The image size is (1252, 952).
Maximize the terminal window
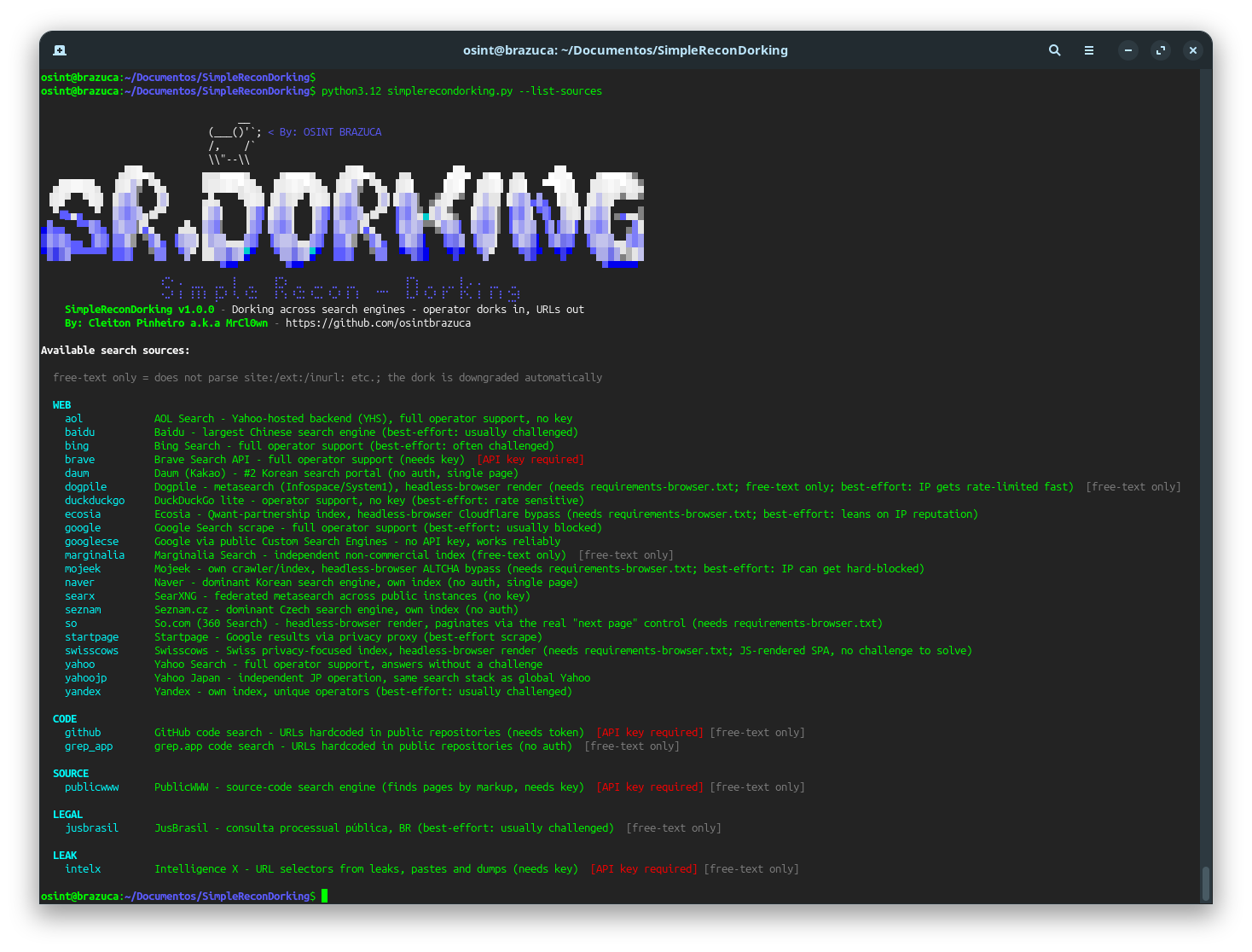1161,50
